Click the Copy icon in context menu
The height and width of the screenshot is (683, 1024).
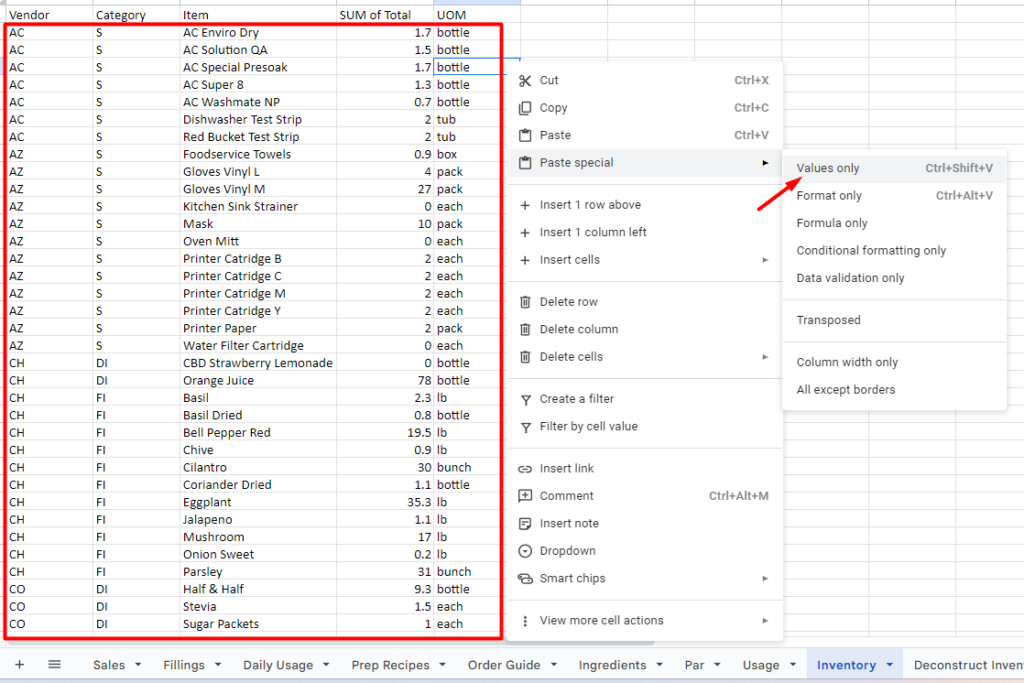coord(525,108)
